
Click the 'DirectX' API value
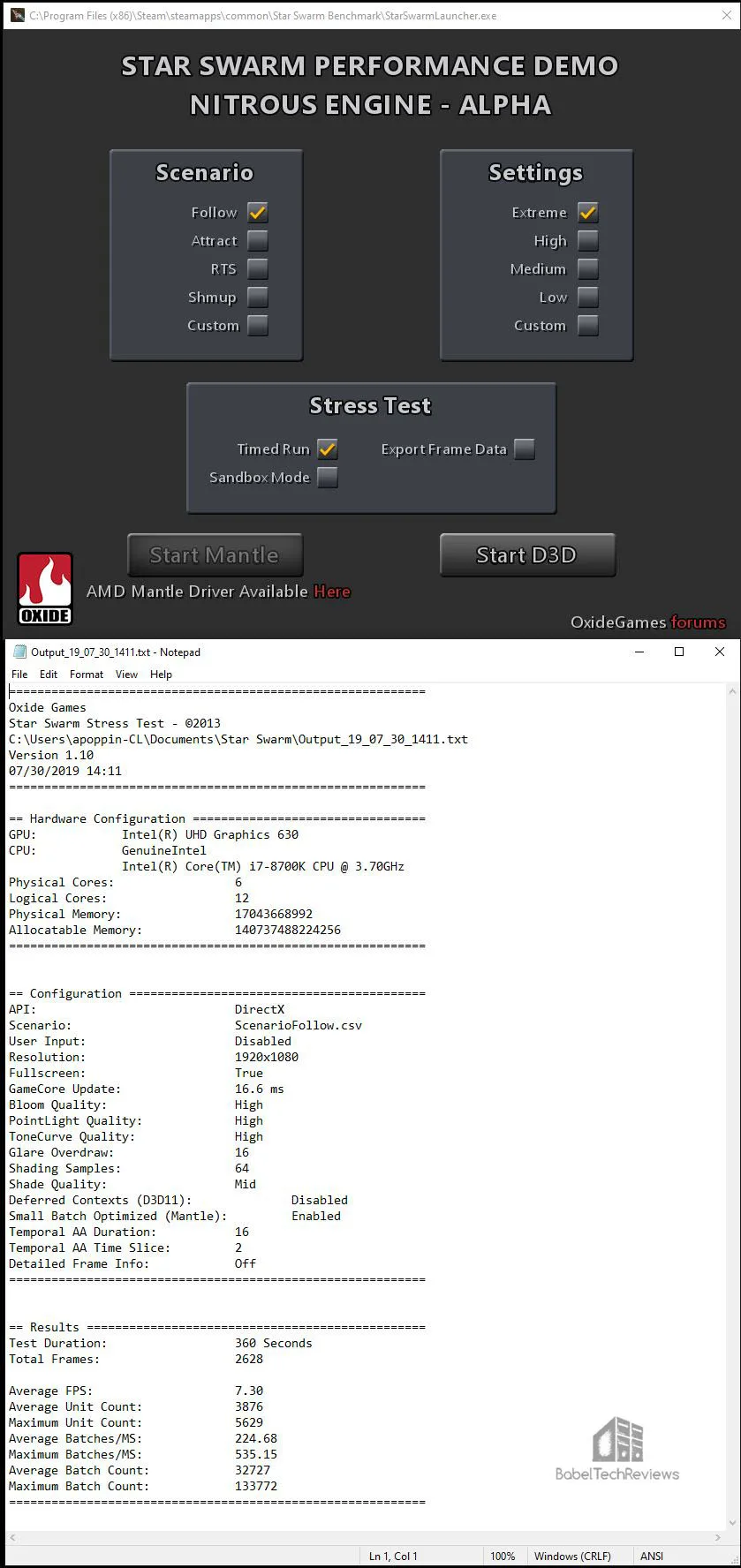tap(260, 1010)
